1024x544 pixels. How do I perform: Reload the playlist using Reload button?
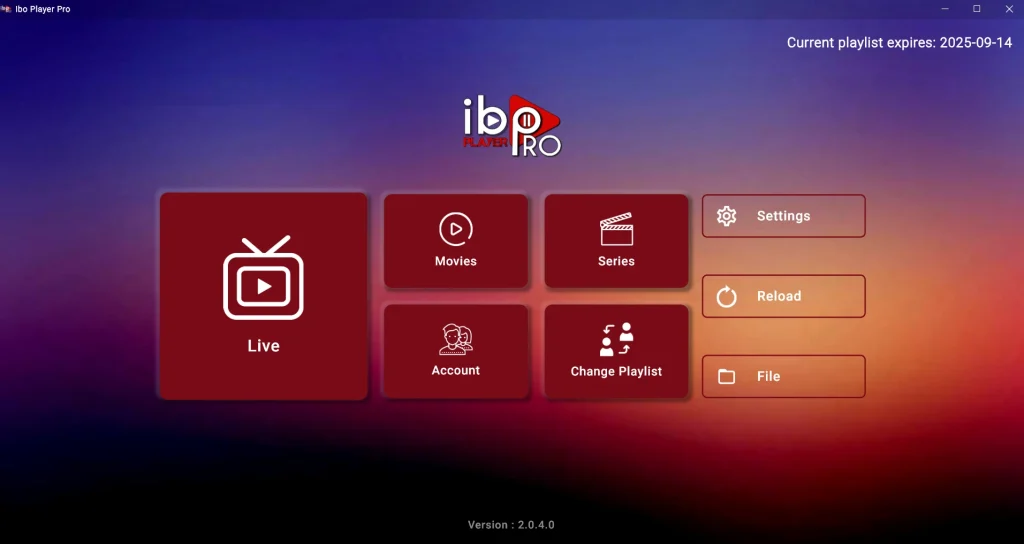point(784,296)
